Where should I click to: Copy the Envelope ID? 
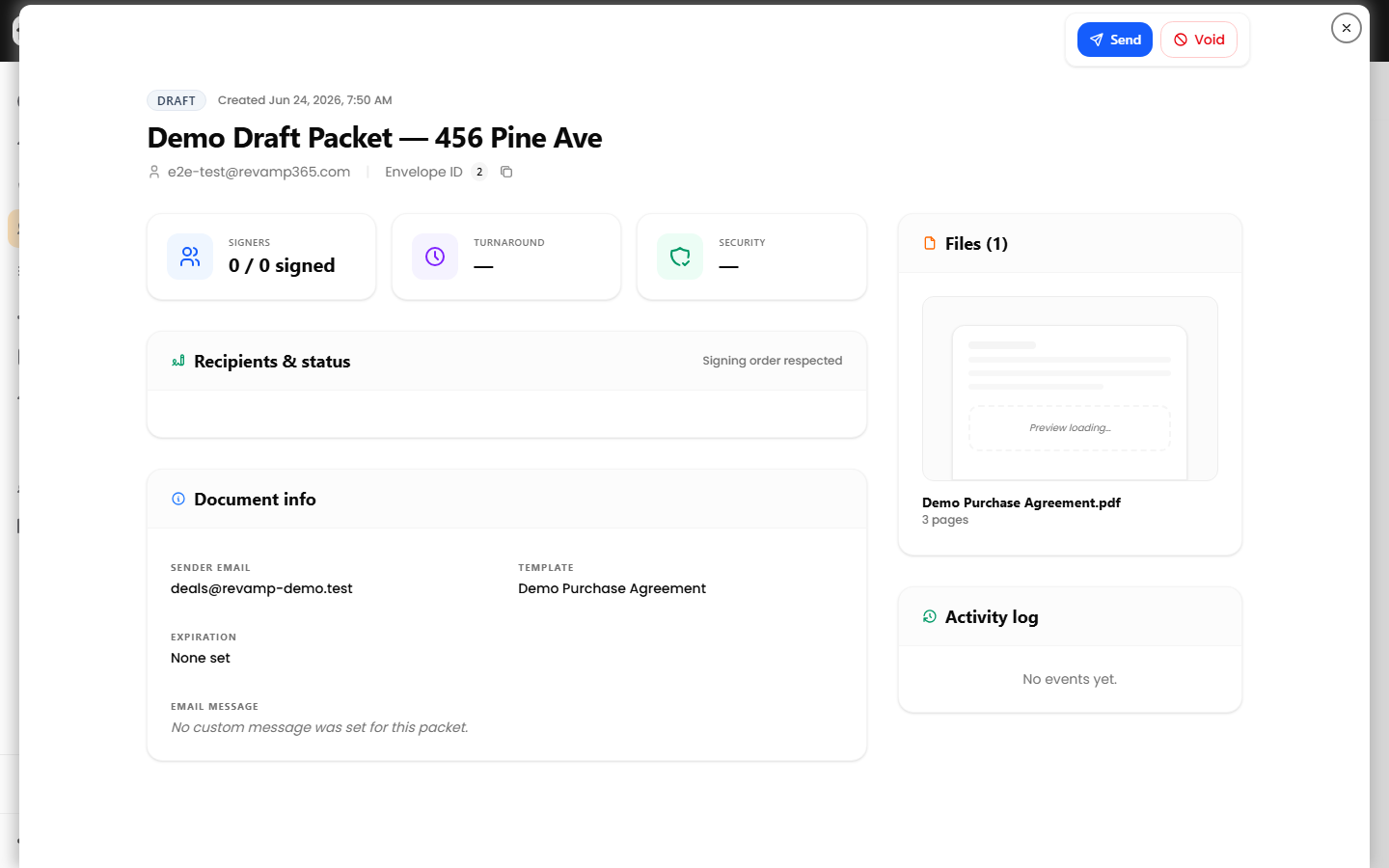(x=506, y=172)
